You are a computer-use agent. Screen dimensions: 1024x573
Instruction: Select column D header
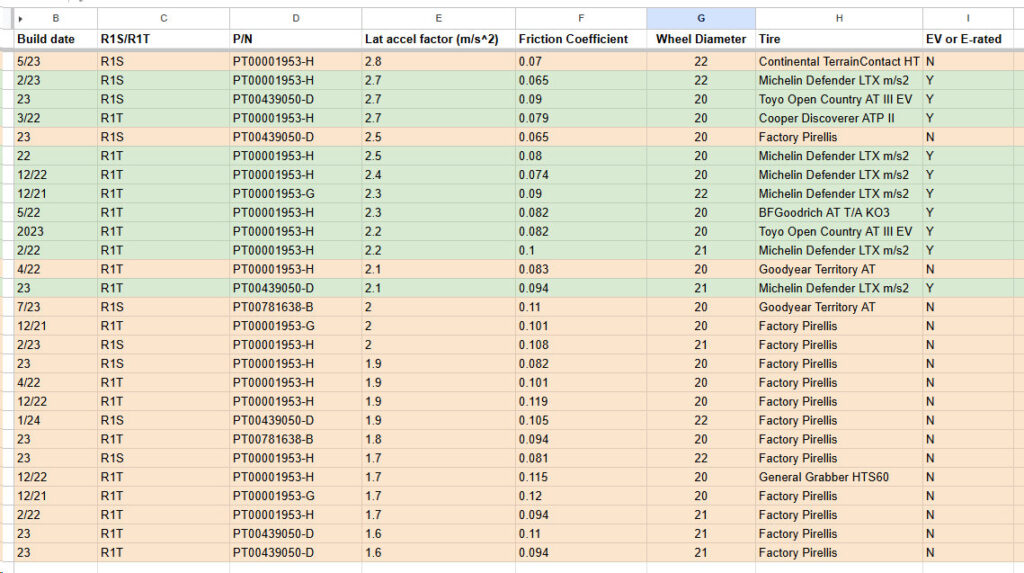pos(295,18)
